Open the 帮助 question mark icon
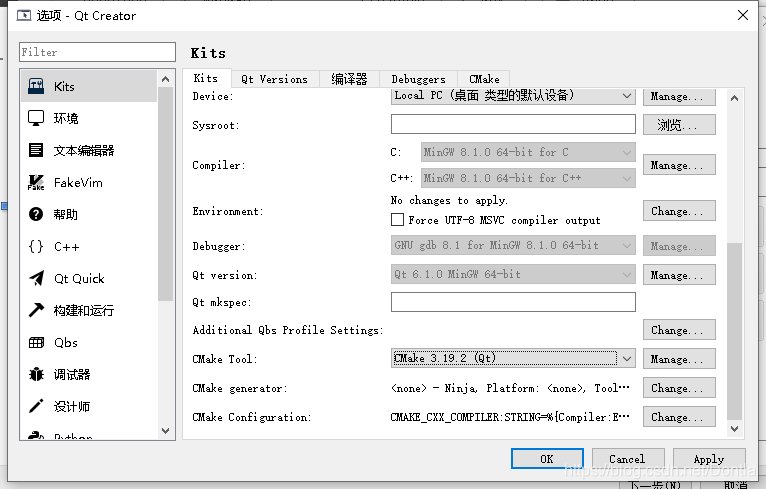766x489 pixels. 36,214
